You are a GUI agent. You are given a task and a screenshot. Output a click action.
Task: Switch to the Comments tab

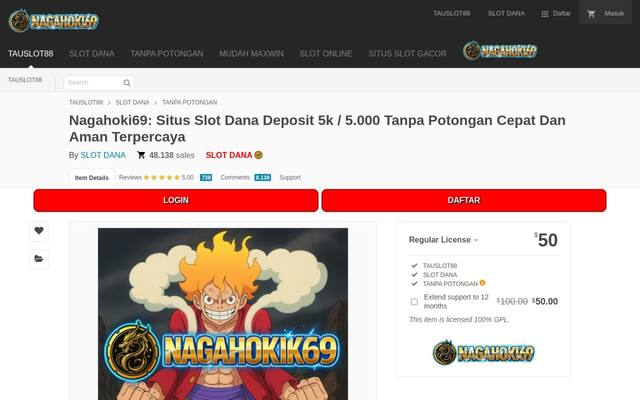tap(235, 178)
